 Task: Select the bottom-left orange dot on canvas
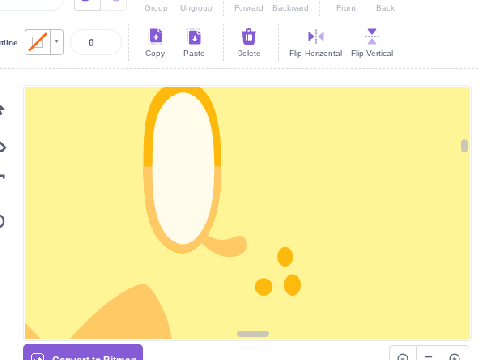pyautogui.click(x=263, y=287)
